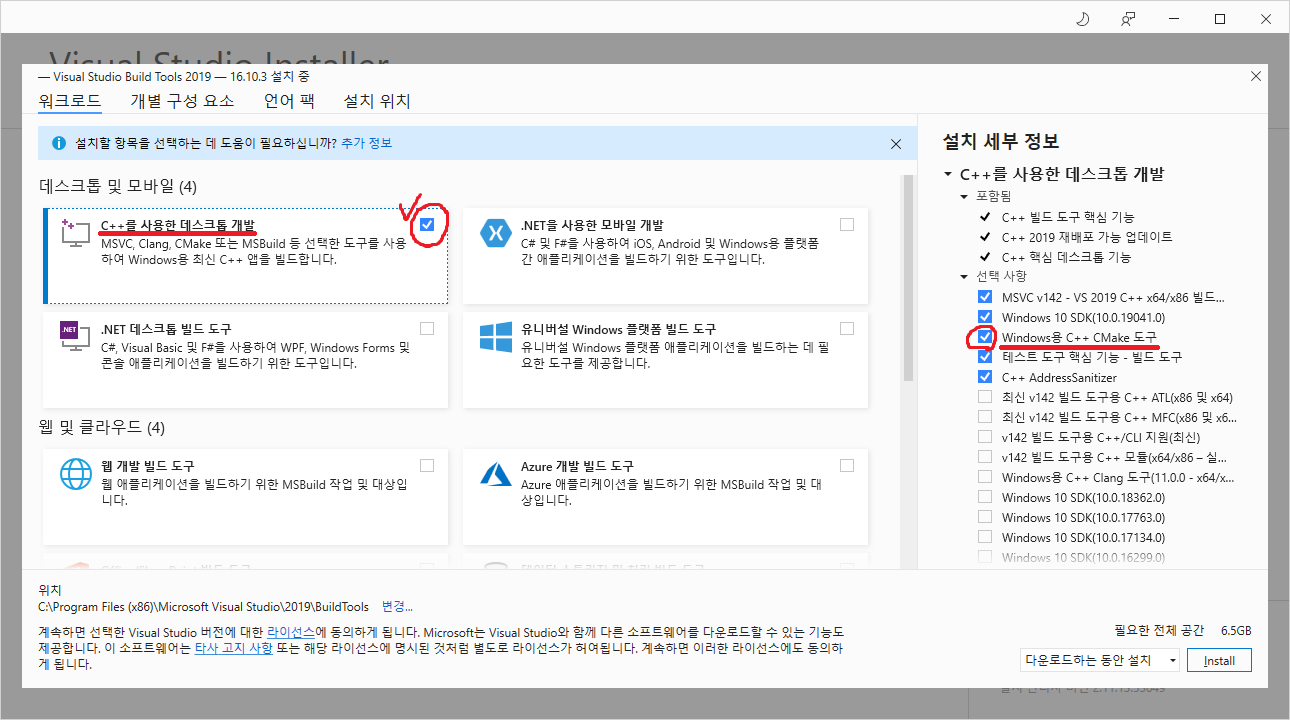Click the Universal Windows Platform Windows logo icon
Viewport: 1290px width, 720px height.
(495, 336)
